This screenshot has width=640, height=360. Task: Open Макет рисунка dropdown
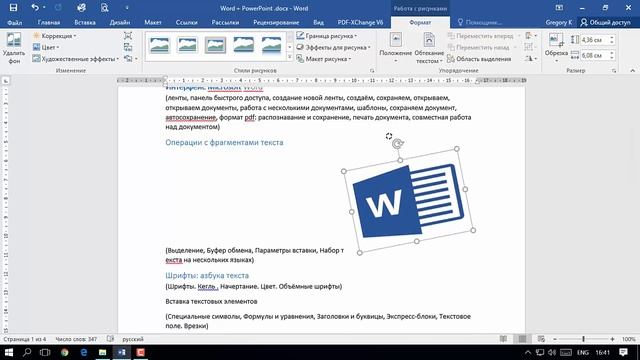point(323,59)
